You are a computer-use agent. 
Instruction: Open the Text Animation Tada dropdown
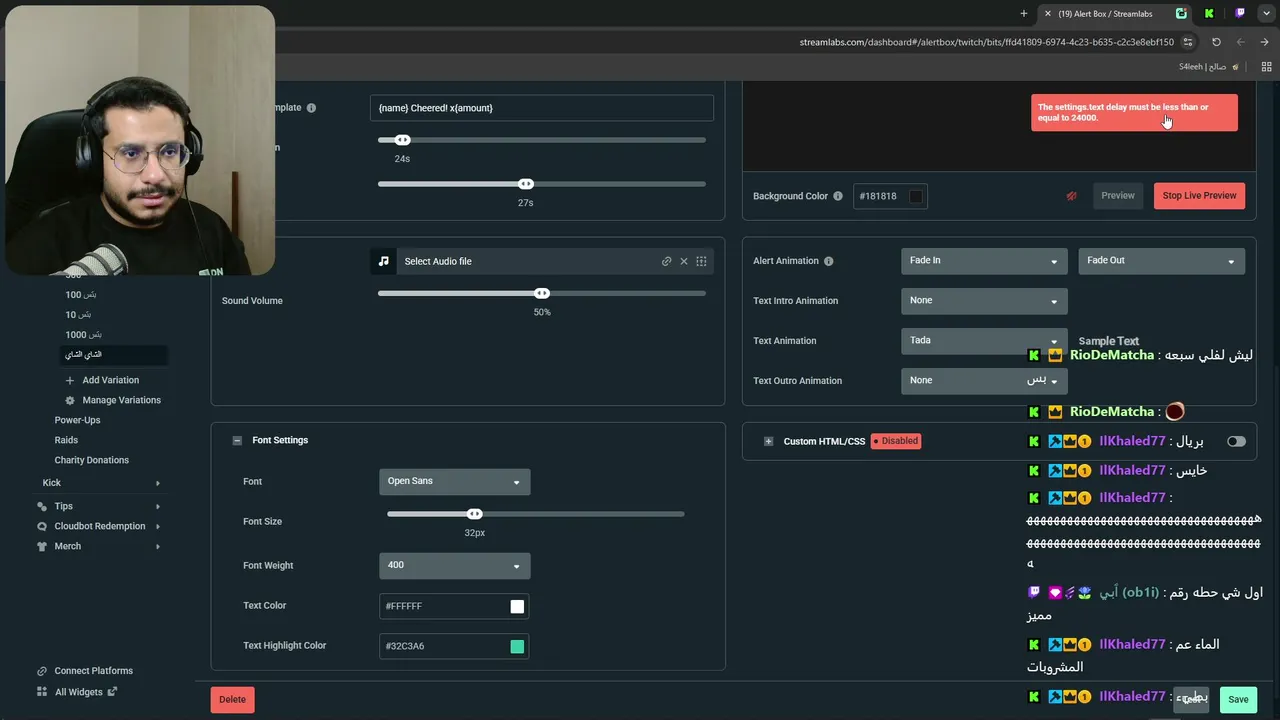[x=984, y=341]
